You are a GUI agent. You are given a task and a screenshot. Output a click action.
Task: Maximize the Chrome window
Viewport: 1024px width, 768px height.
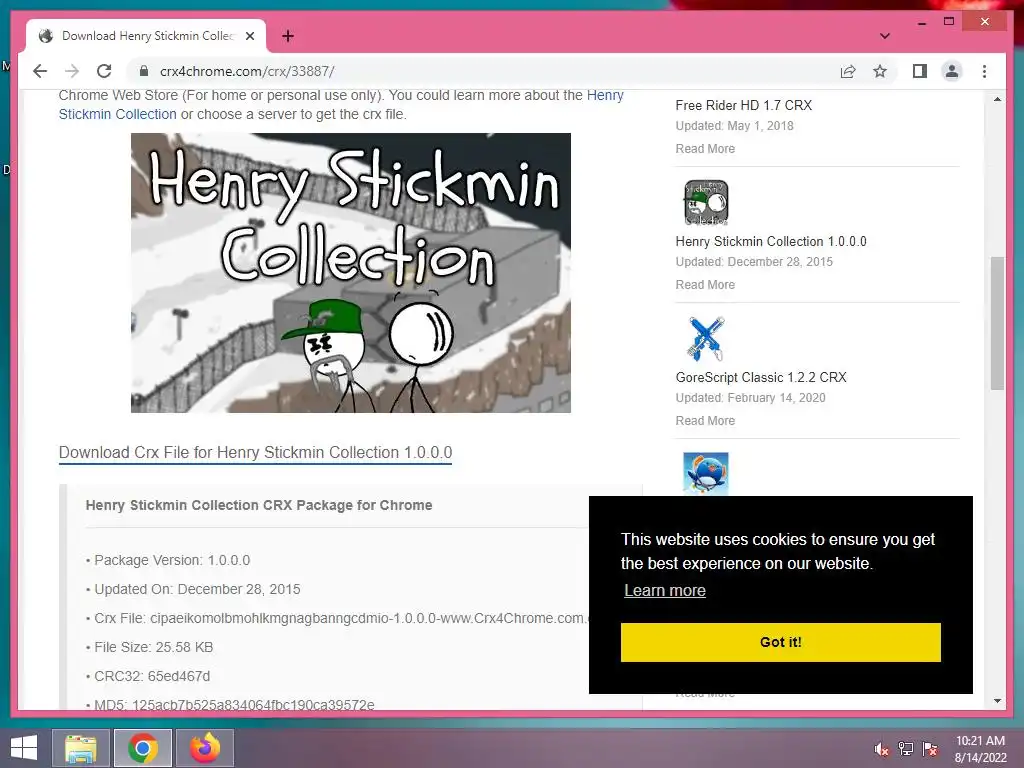point(949,22)
